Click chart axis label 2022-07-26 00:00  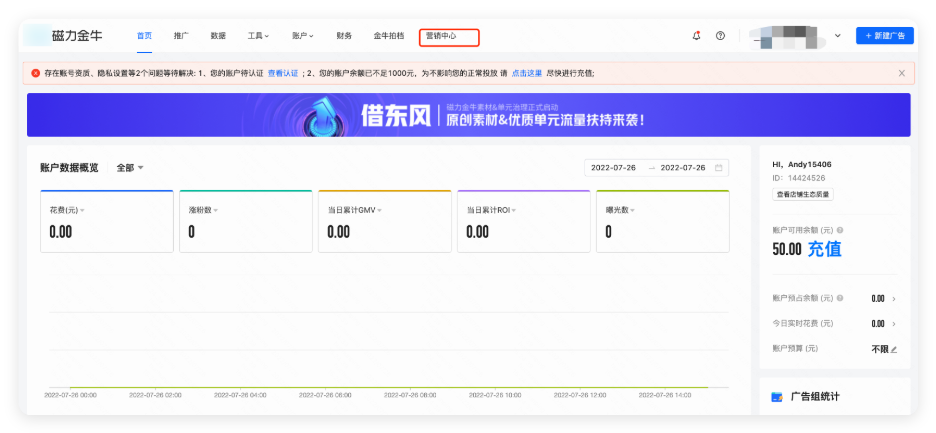point(70,395)
